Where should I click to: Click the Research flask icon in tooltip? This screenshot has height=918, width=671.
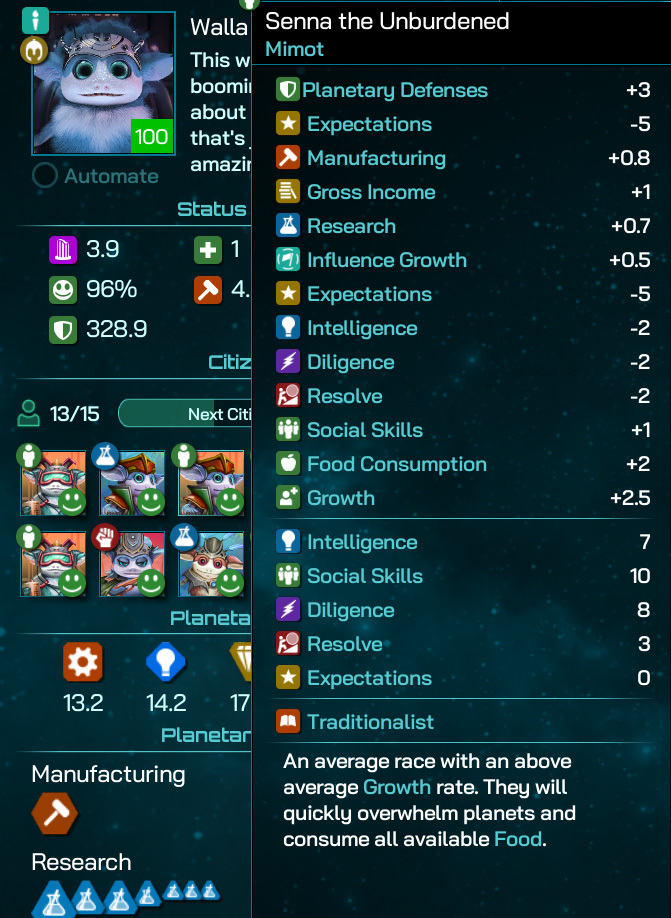287,225
